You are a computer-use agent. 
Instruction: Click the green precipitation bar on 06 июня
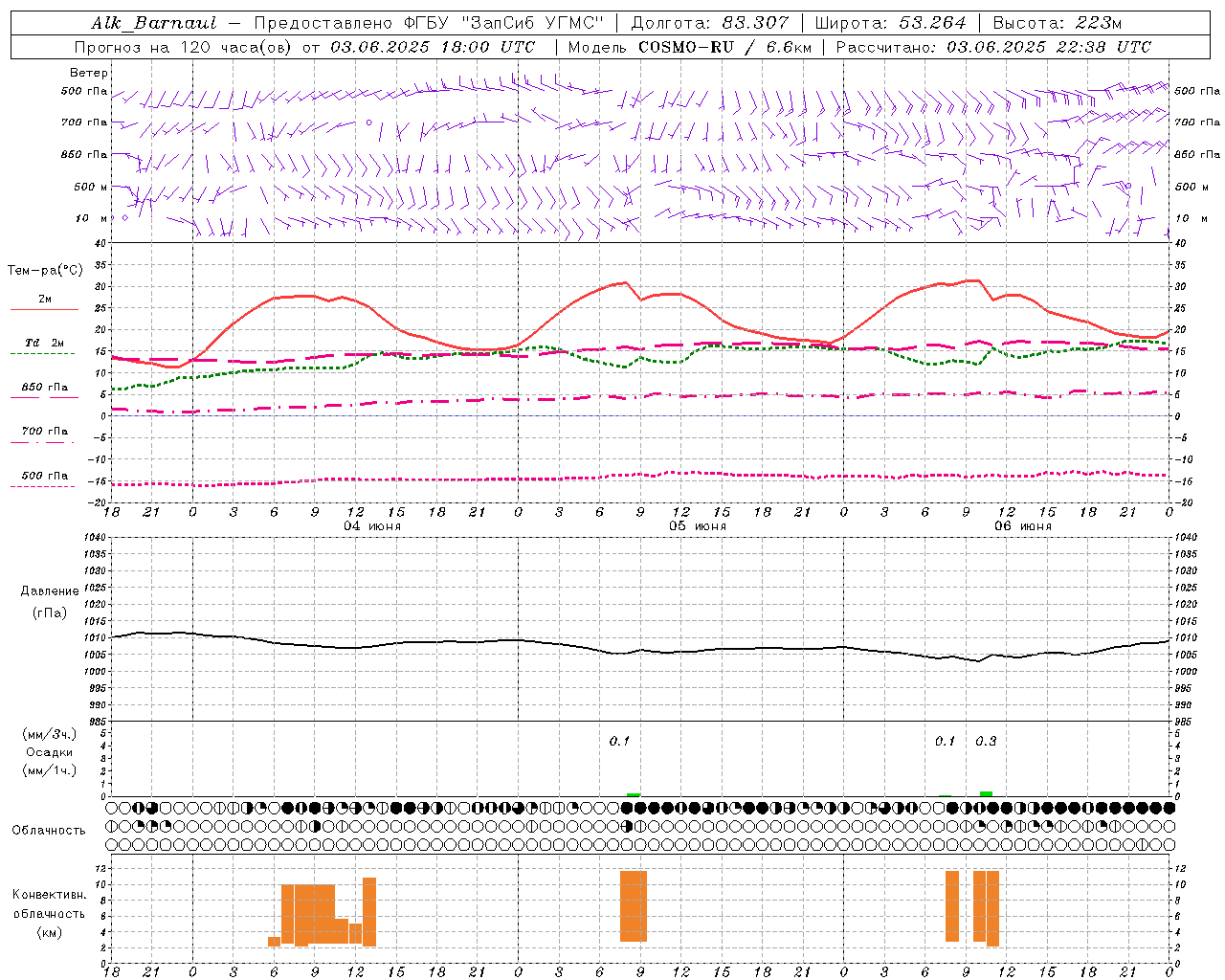[986, 793]
